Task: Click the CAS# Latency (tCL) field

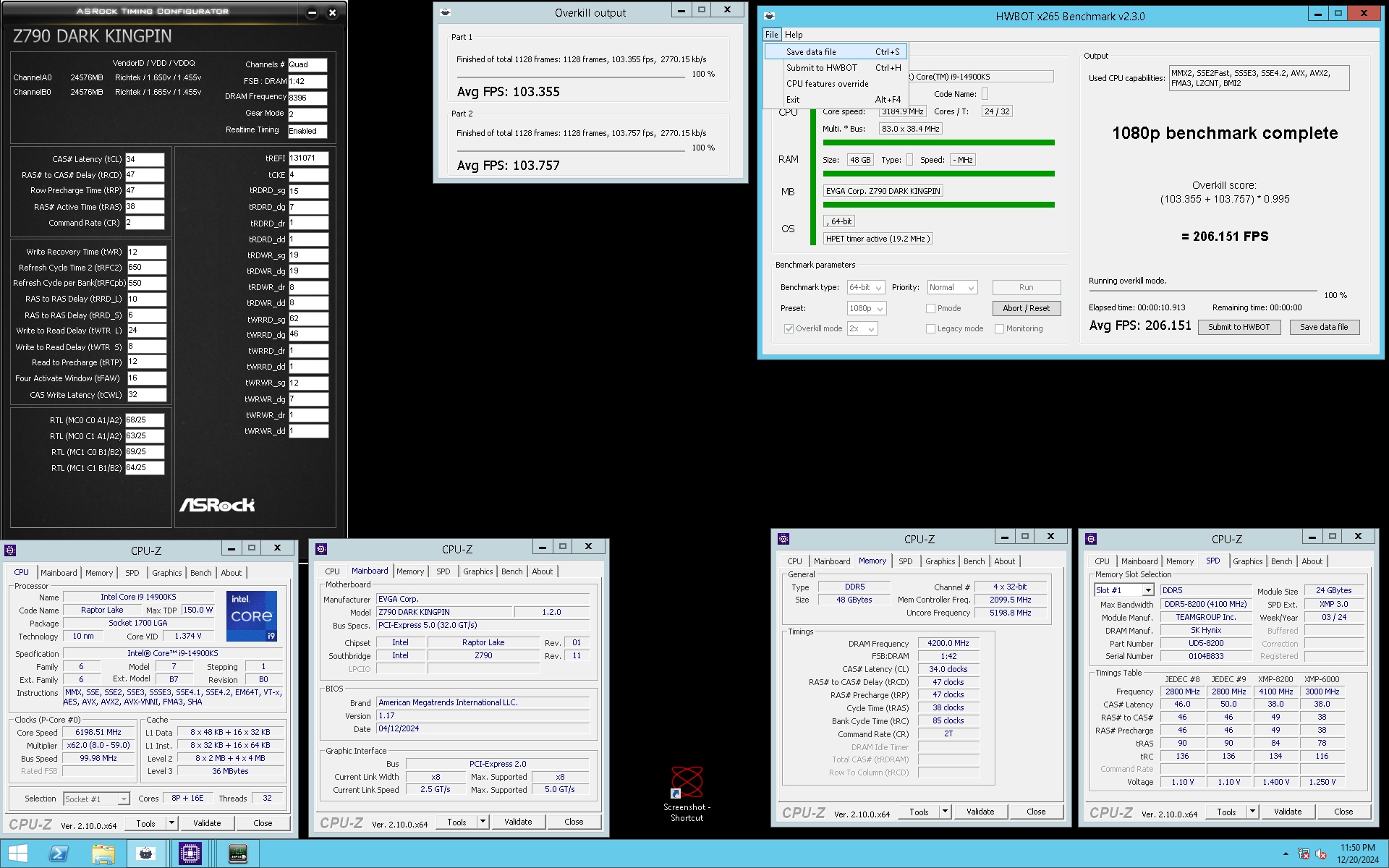Action: click(x=145, y=159)
